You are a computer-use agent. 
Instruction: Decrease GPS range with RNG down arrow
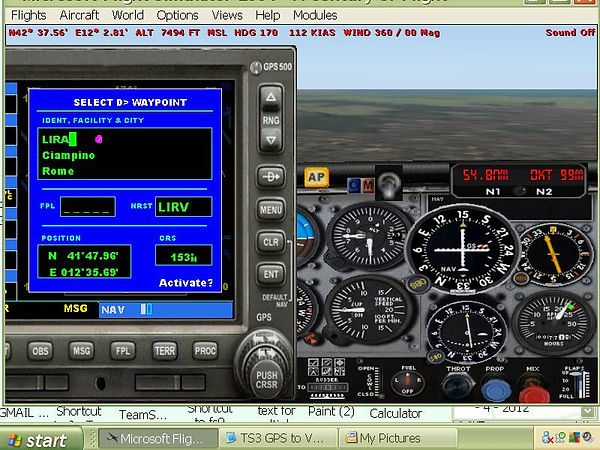click(271, 140)
